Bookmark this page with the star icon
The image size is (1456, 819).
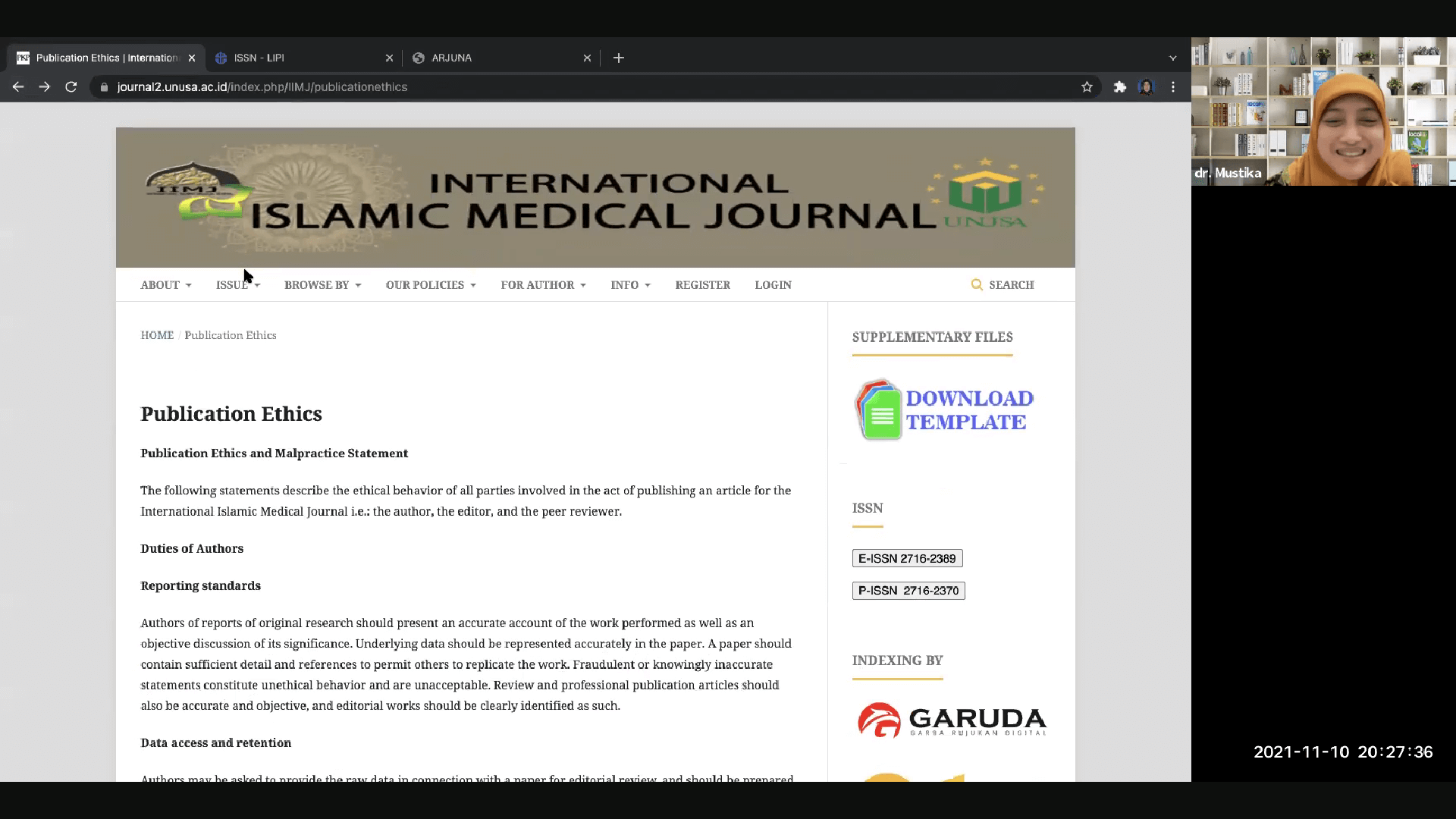tap(1087, 87)
